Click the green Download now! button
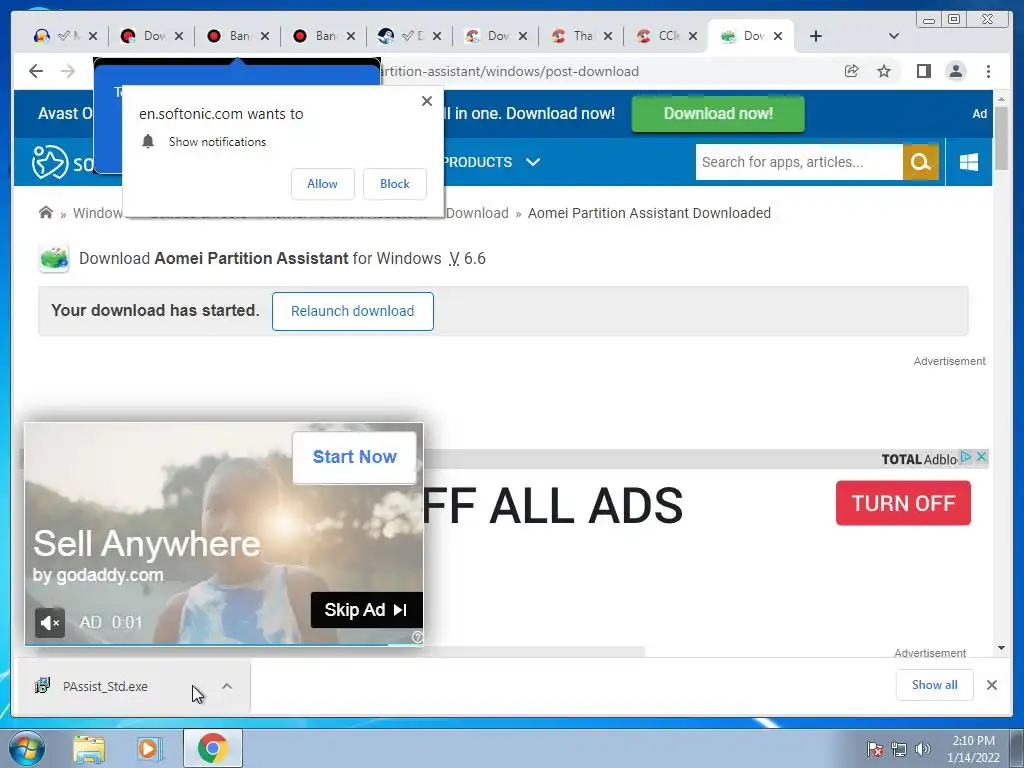The image size is (1024, 768). [x=718, y=114]
